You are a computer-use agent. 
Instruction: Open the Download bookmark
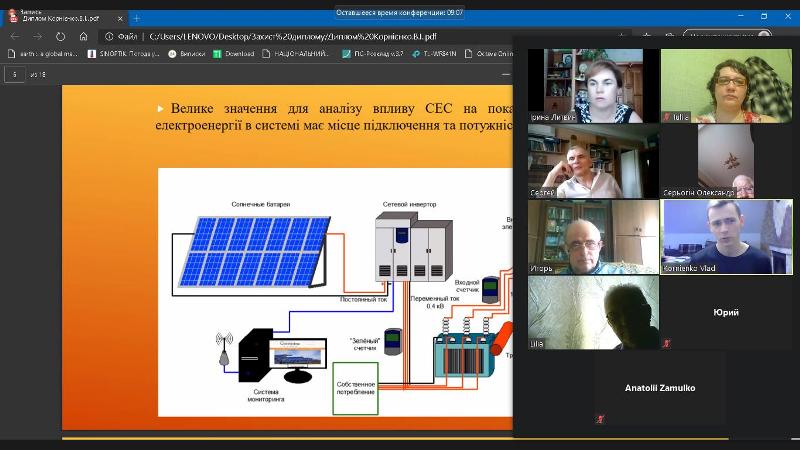click(234, 54)
